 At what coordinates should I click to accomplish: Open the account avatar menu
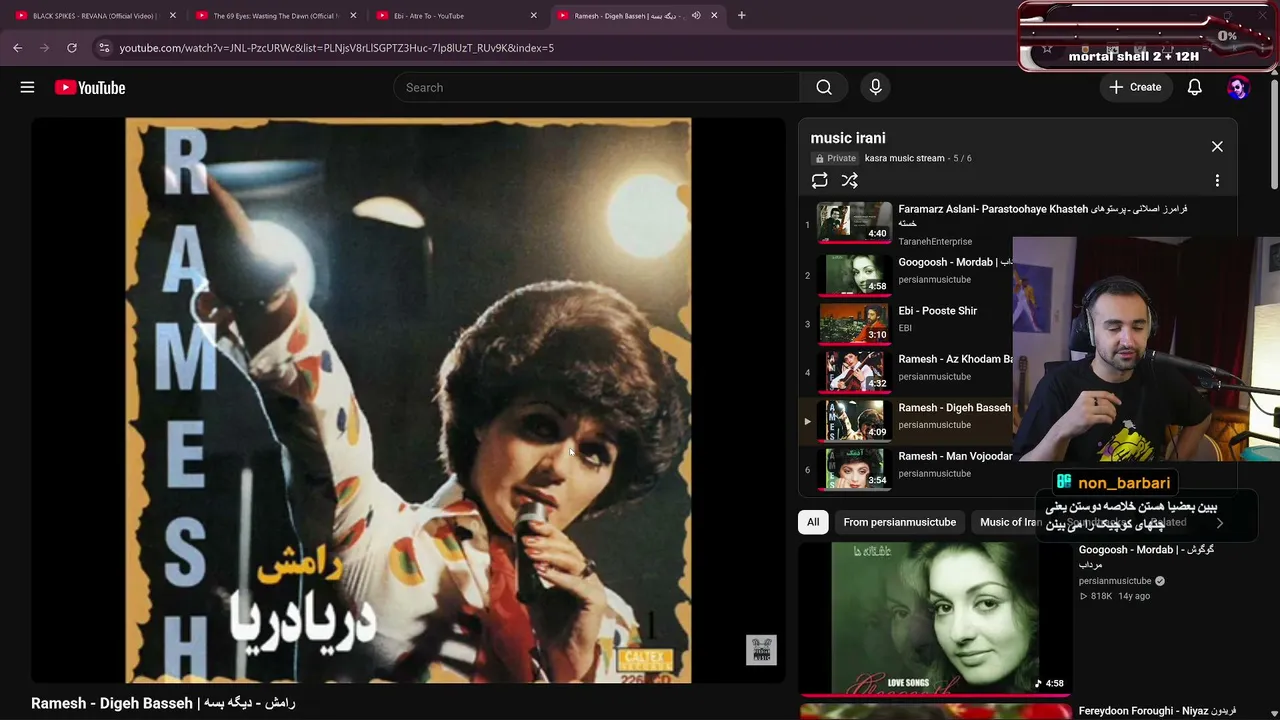click(x=1238, y=87)
